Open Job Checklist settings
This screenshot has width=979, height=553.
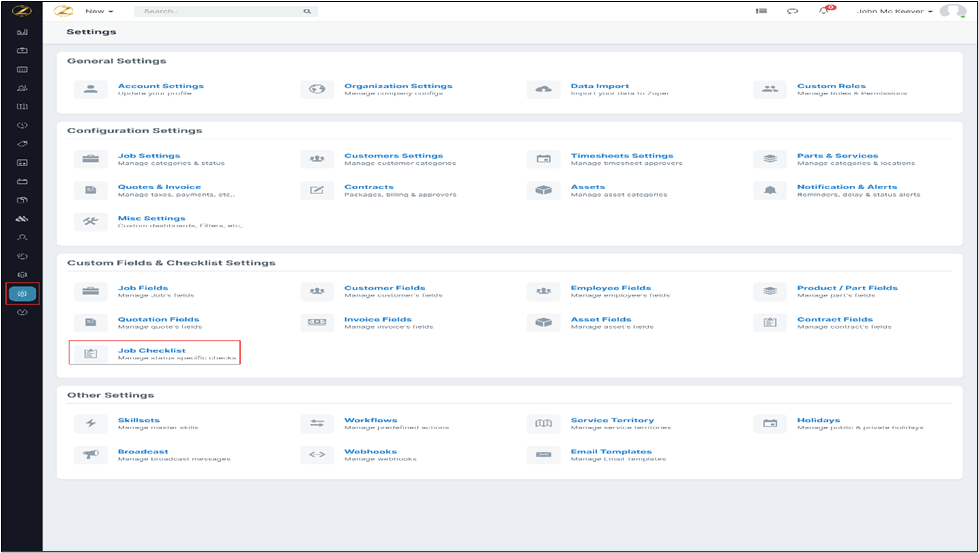click(152, 351)
